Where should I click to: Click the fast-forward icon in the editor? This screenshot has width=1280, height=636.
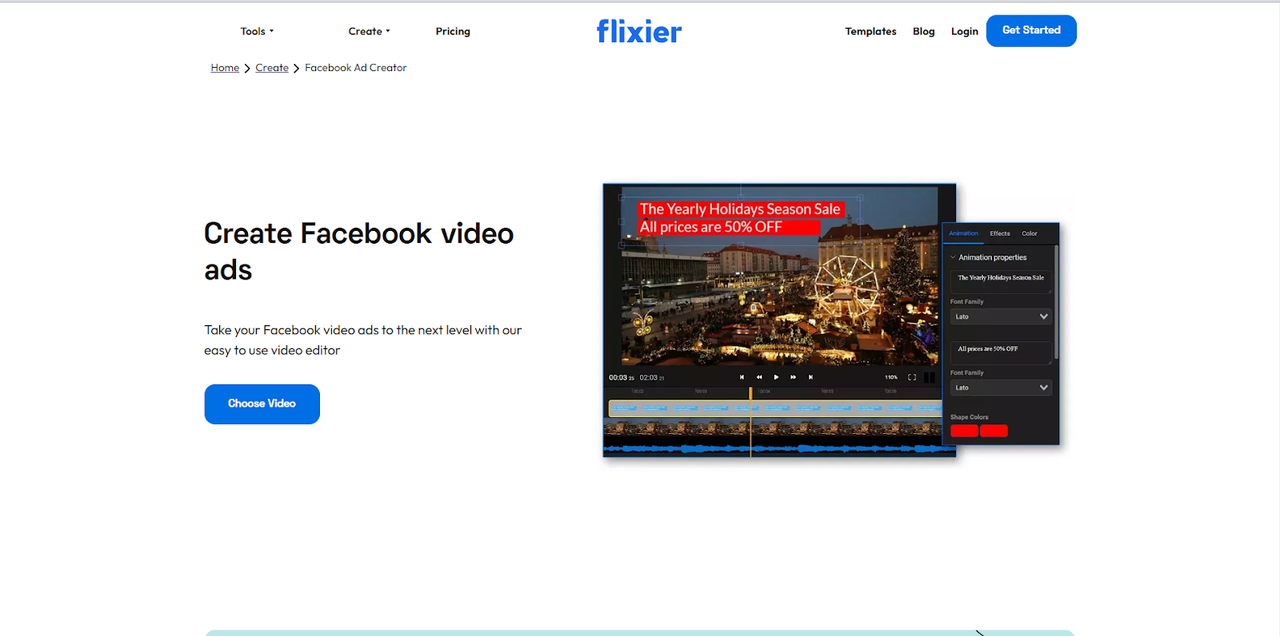coord(793,377)
